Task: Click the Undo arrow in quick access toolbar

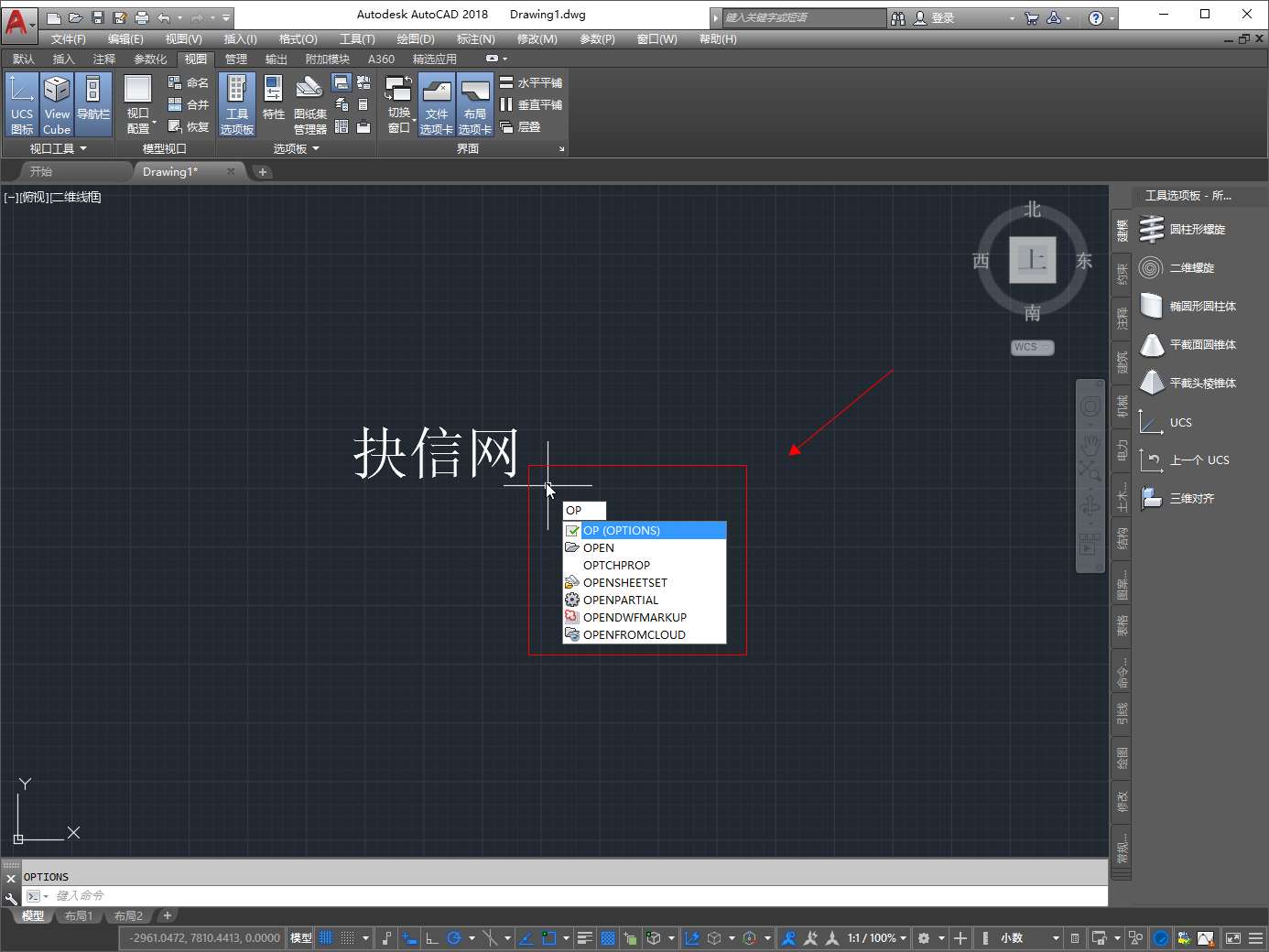Action: click(164, 17)
